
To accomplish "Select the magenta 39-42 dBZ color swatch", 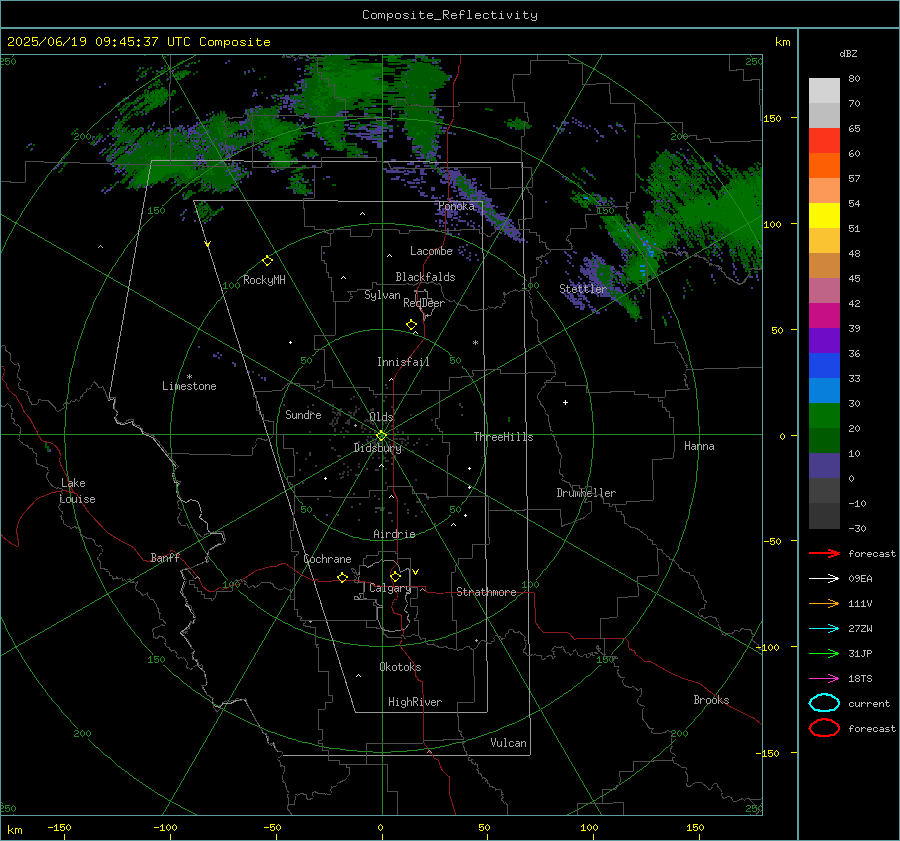I will pos(824,316).
